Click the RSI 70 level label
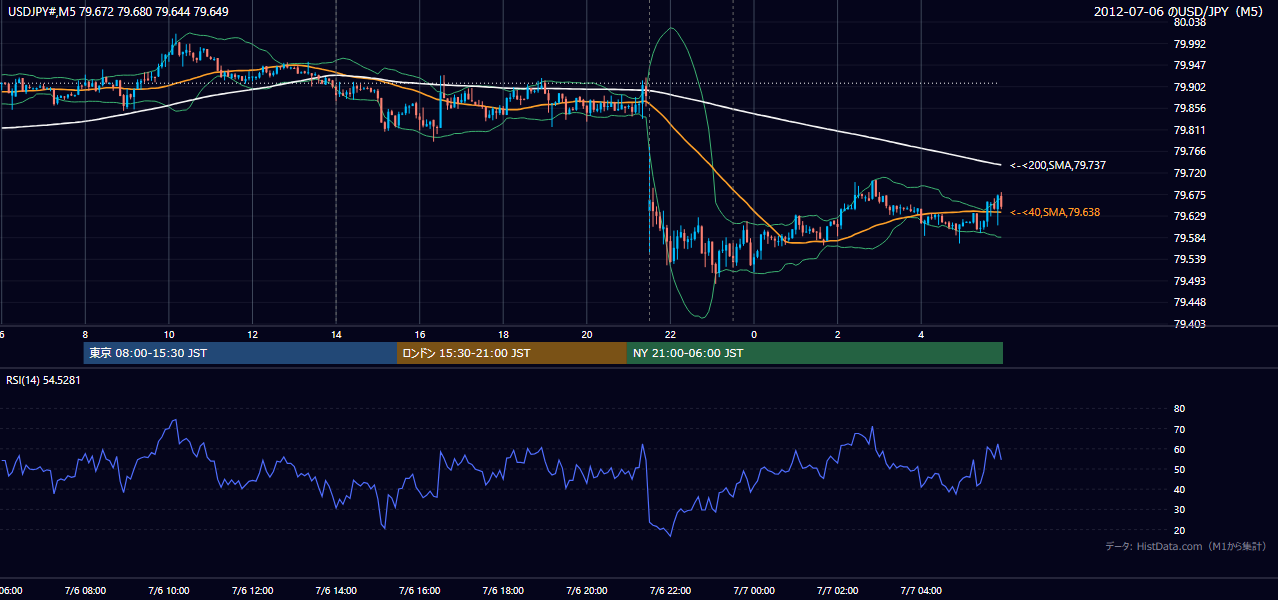The height and width of the screenshot is (600, 1278). [x=1179, y=429]
